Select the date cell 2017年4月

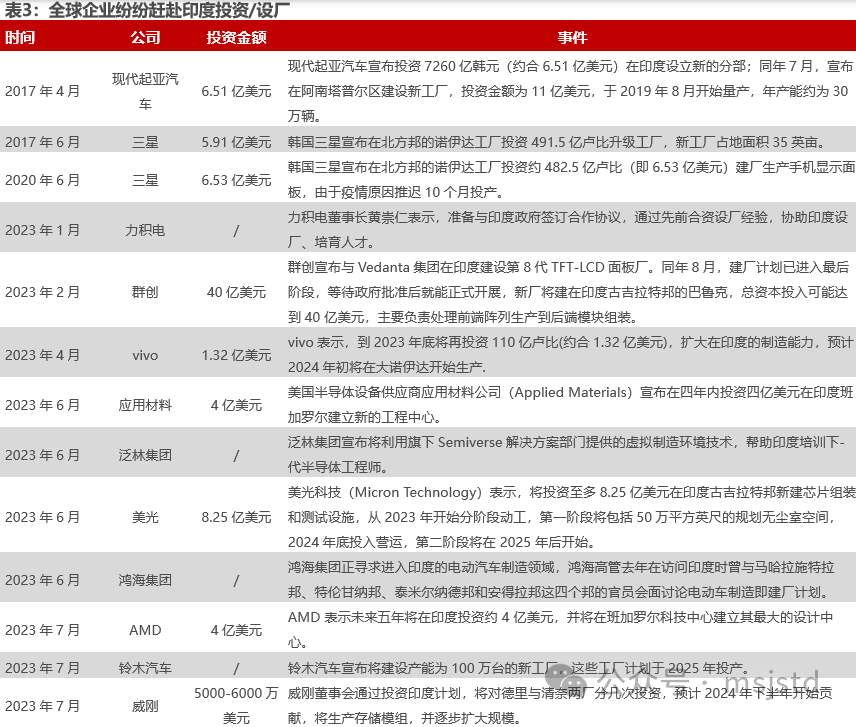[x=43, y=91]
